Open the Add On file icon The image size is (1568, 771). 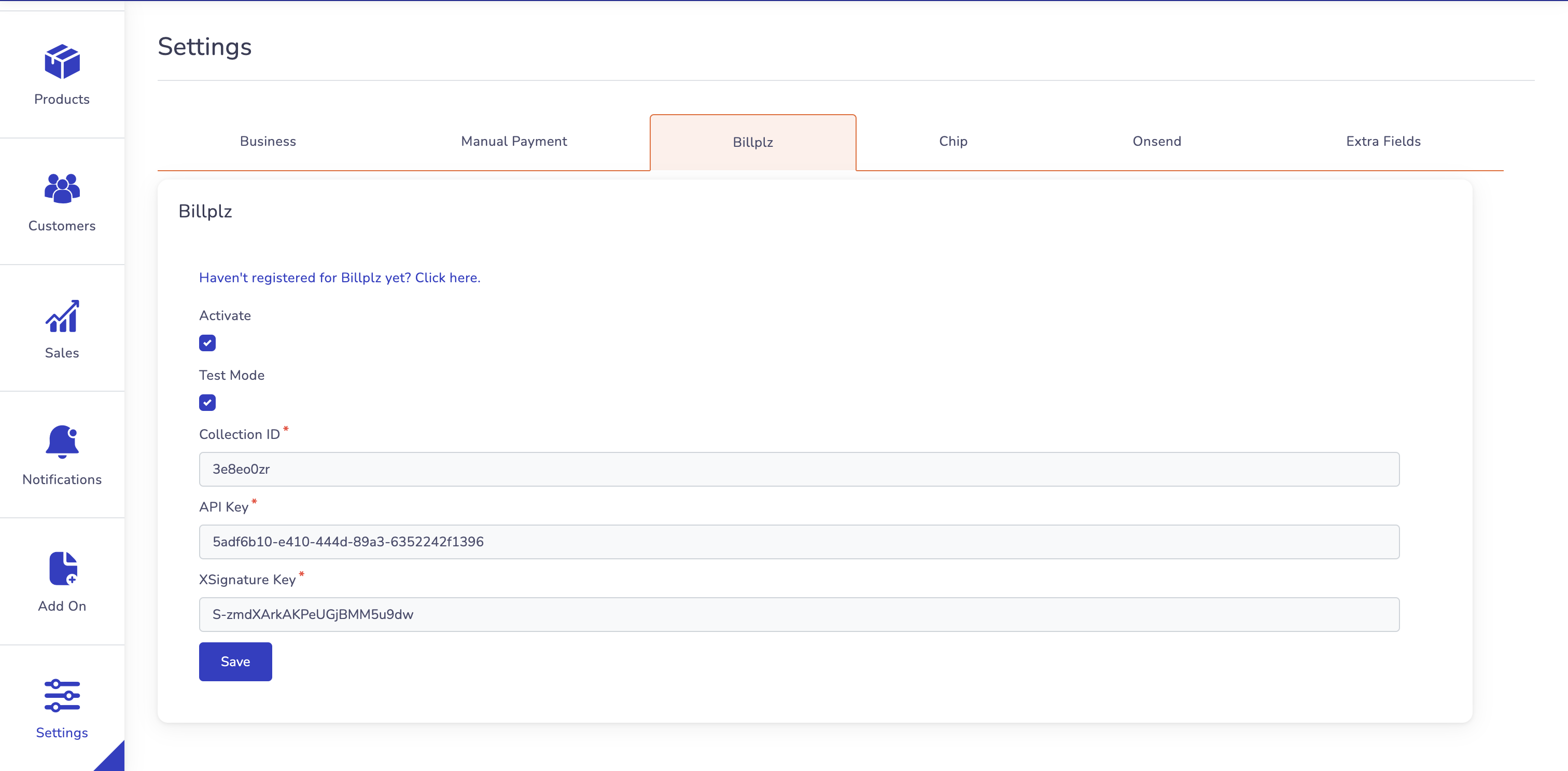pyautogui.click(x=63, y=568)
